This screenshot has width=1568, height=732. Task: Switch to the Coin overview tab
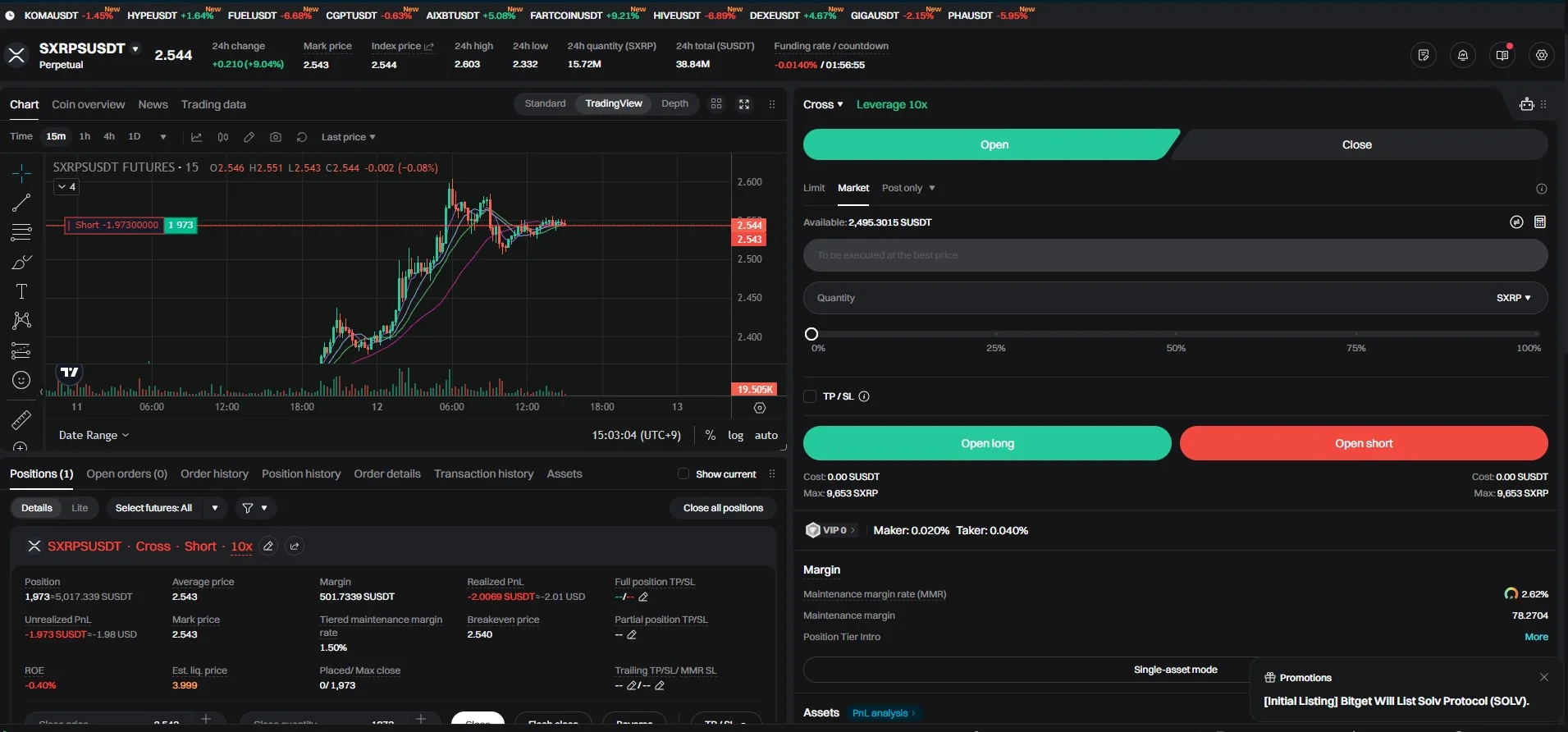point(88,104)
